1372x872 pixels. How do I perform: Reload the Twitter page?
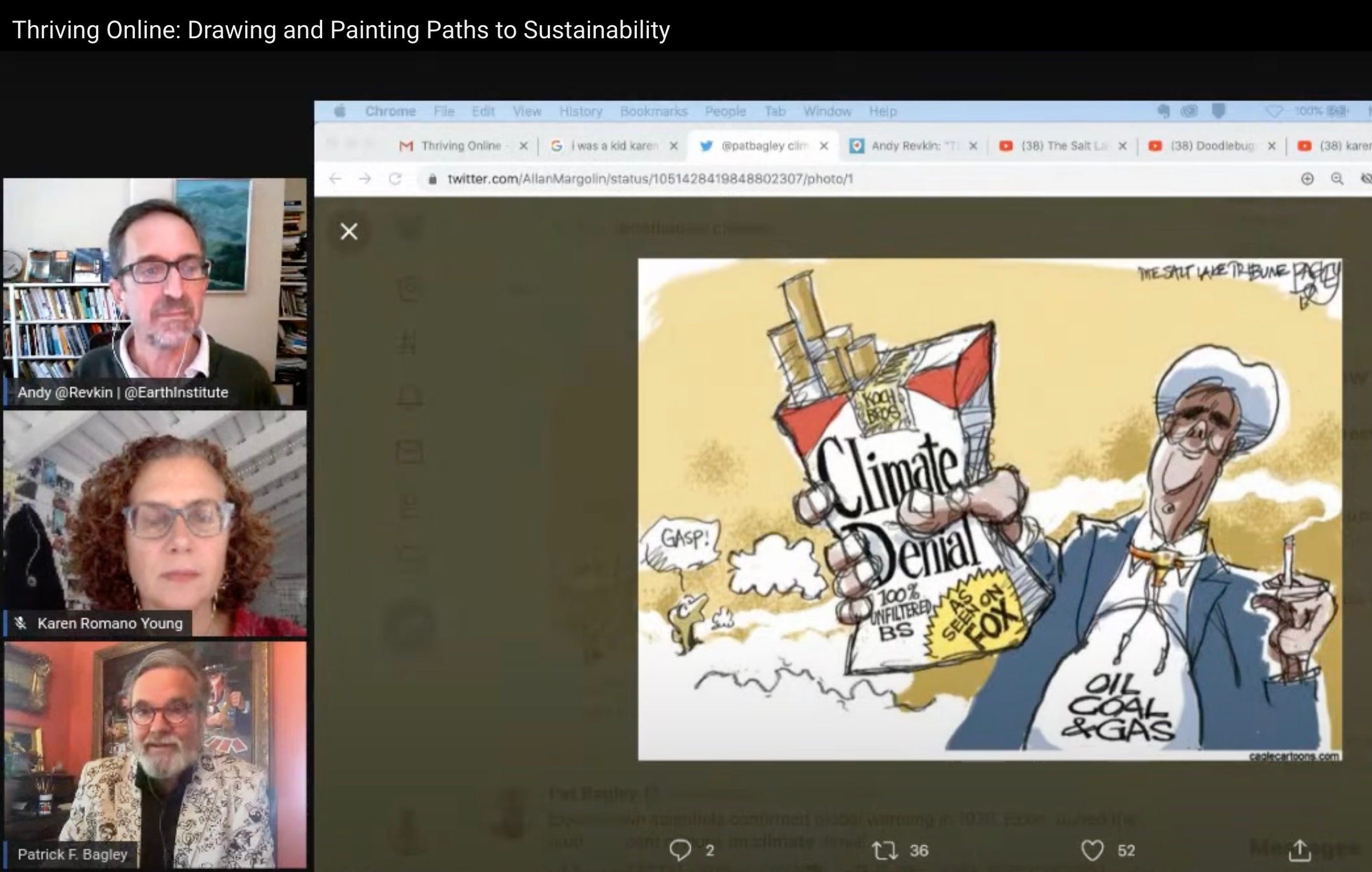tap(395, 179)
